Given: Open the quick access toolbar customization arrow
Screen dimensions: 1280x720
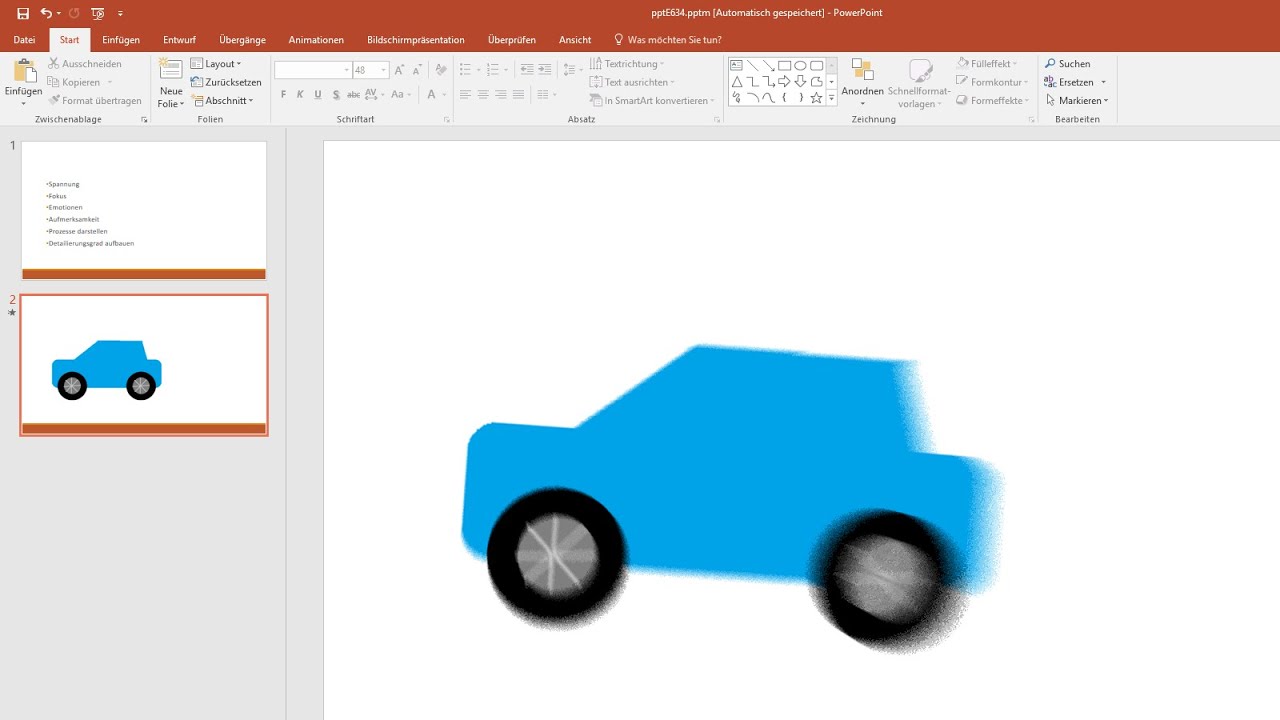Looking at the screenshot, I should click(x=120, y=13).
